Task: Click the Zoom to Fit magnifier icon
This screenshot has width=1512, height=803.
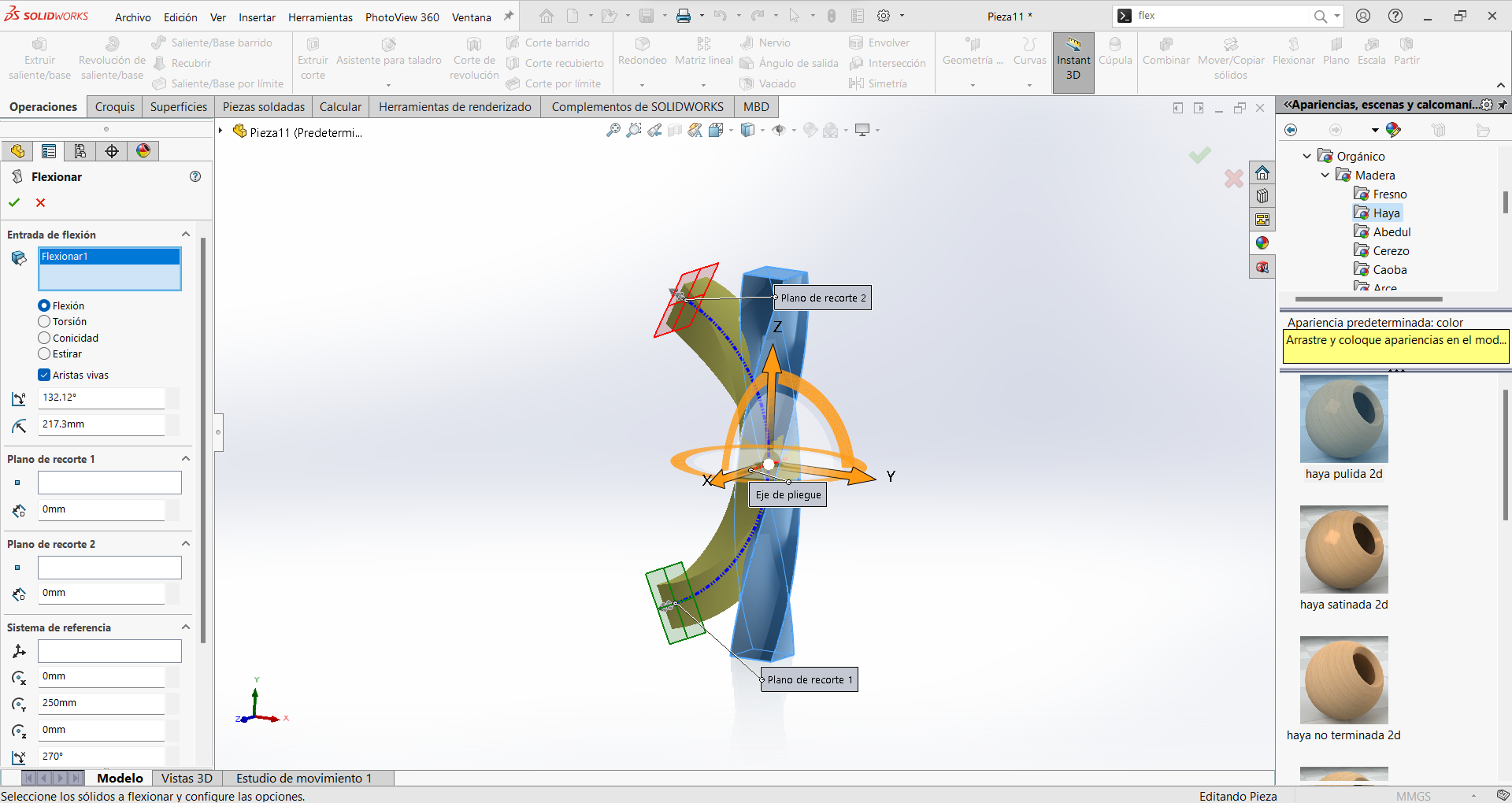Action: 613,131
